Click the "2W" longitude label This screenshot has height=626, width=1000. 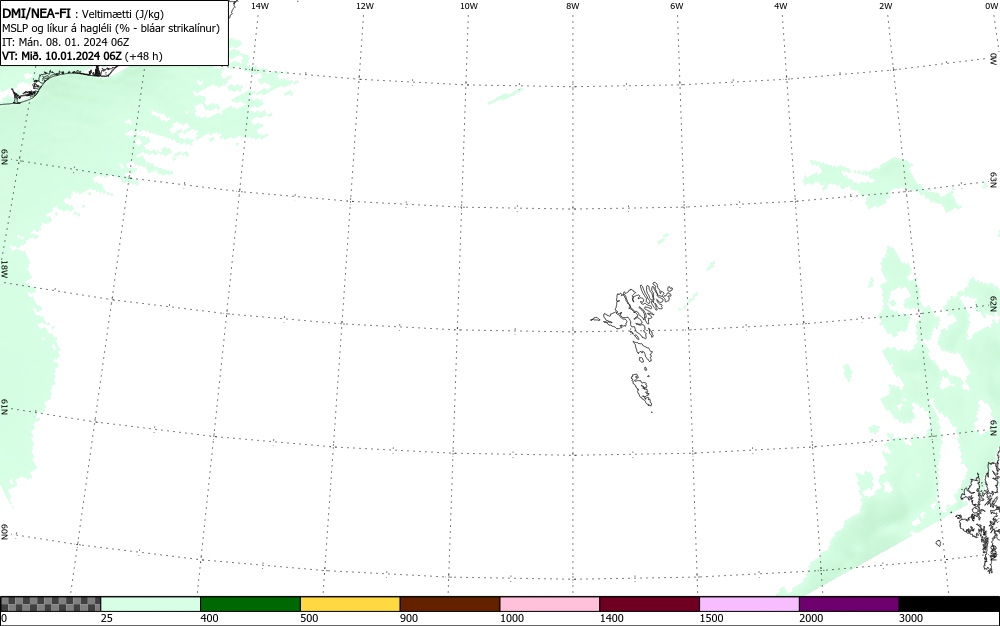885,6
